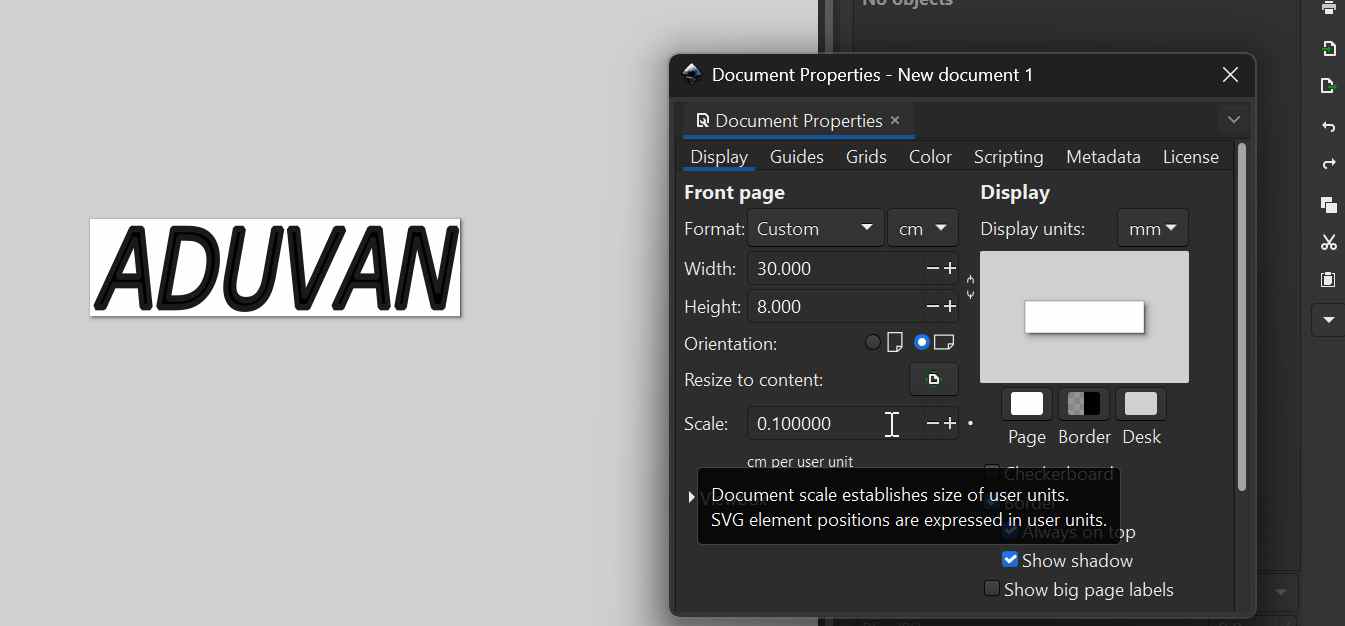Click the dialog's vertical scrollbar
This screenshot has height=626, width=1345.
pyautogui.click(x=1242, y=317)
